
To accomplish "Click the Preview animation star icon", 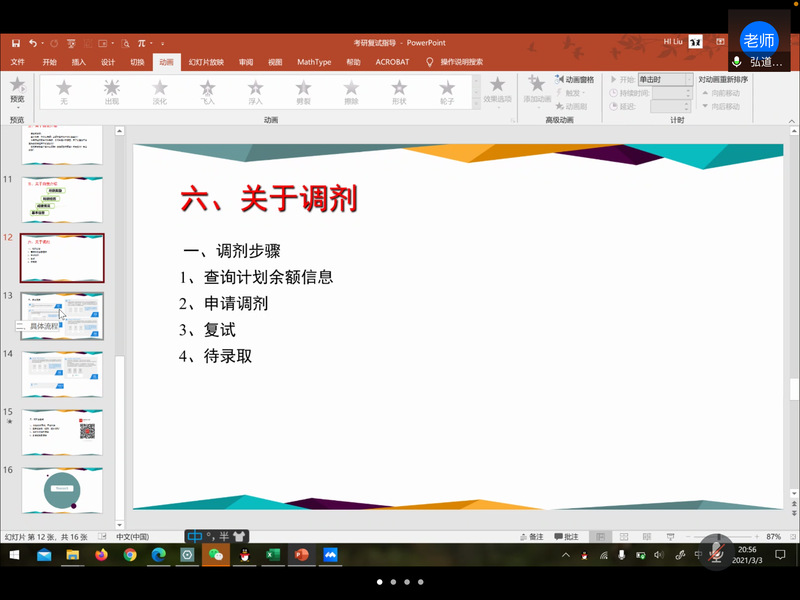I will click(x=17, y=89).
